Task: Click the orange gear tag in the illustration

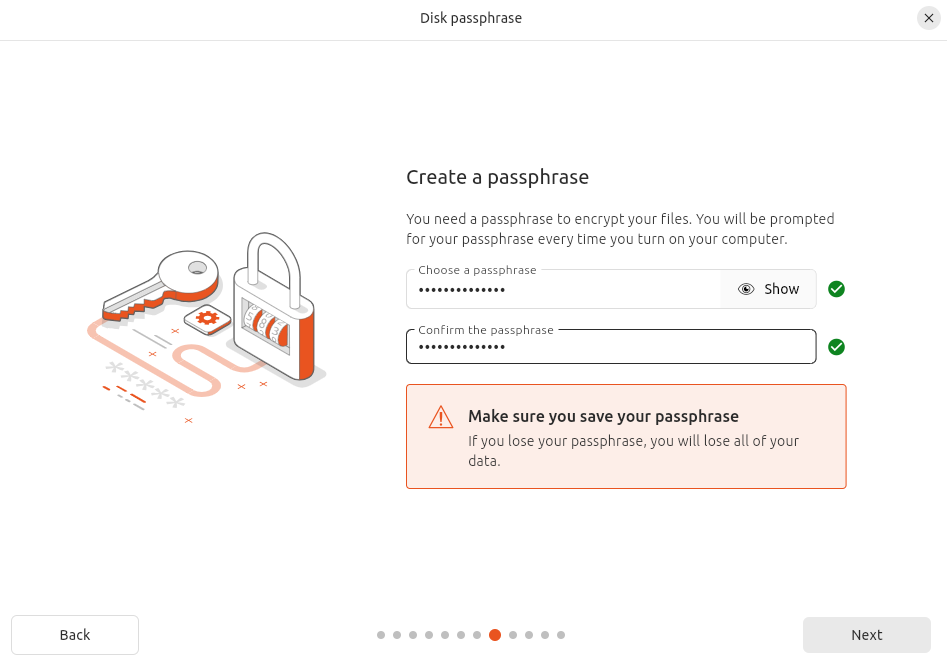Action: tap(208, 318)
